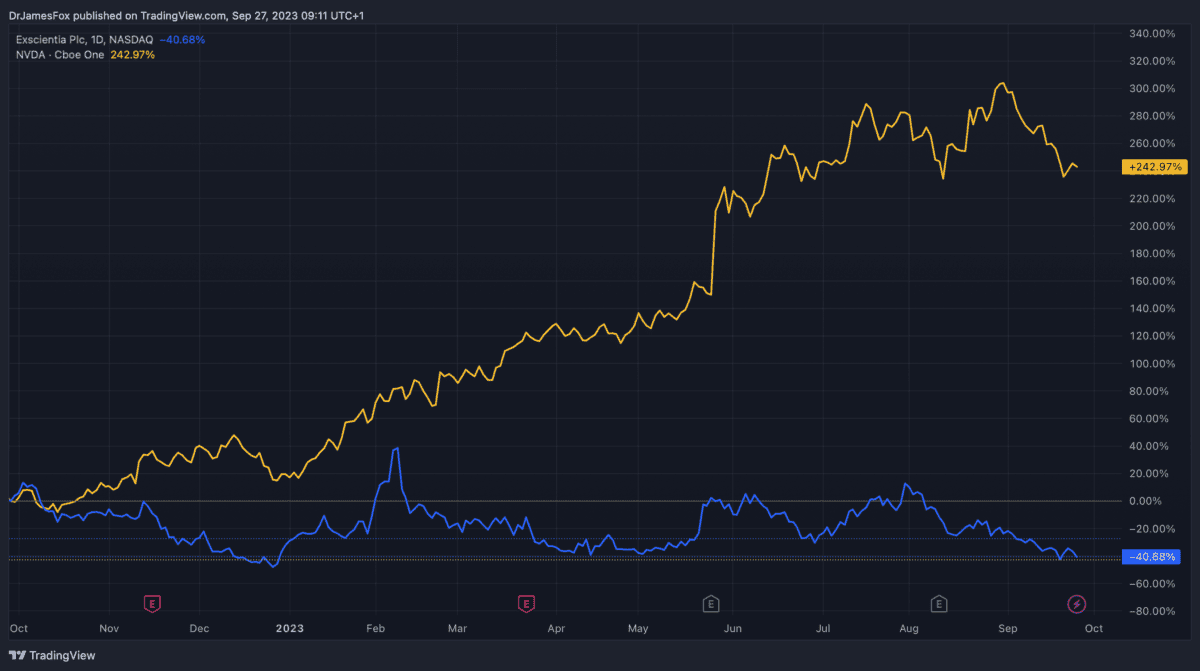
Task: Click the pink lightning event marker
Action: (x=1077, y=603)
